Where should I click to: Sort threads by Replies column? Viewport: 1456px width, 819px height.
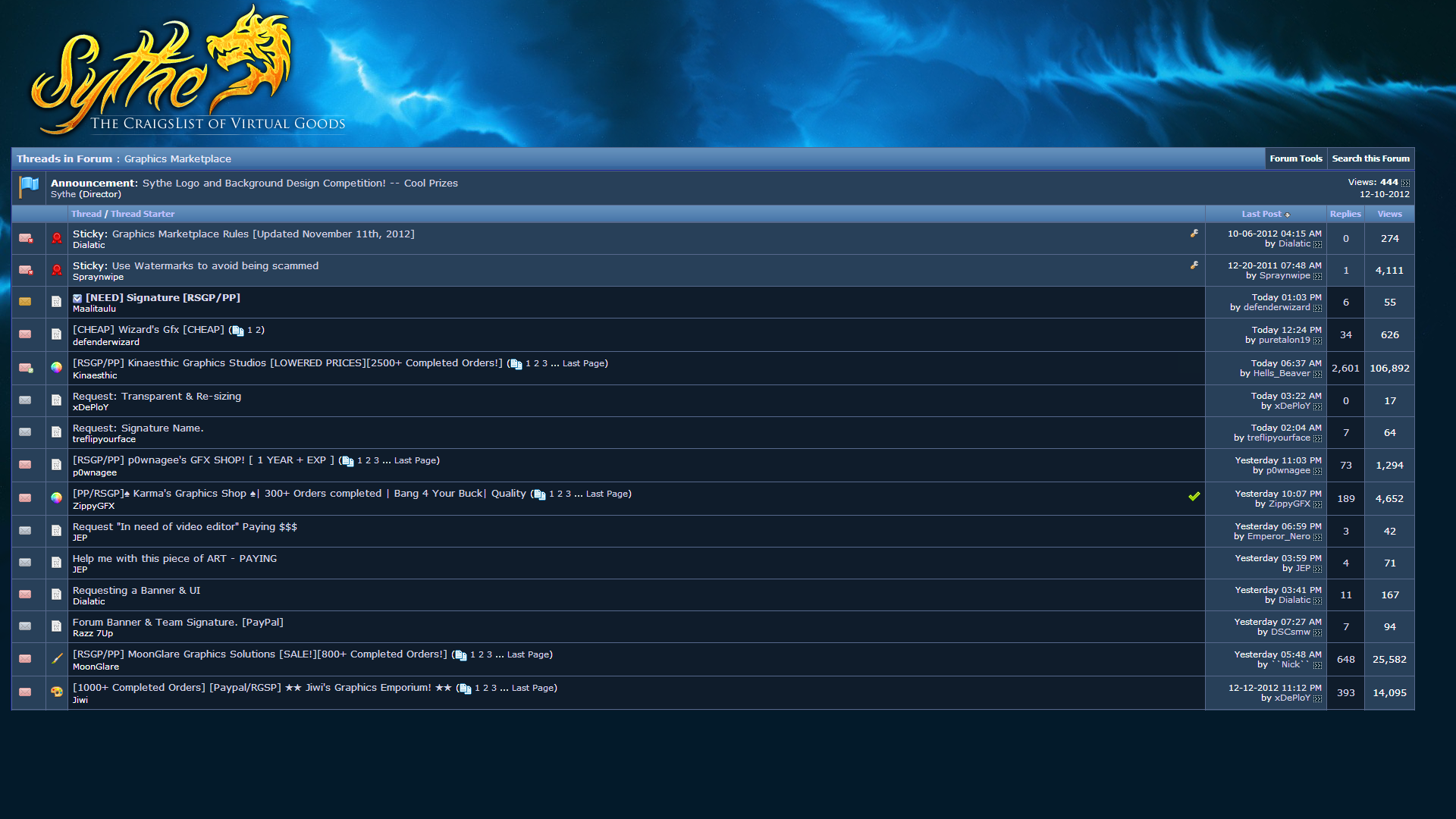pos(1345,214)
